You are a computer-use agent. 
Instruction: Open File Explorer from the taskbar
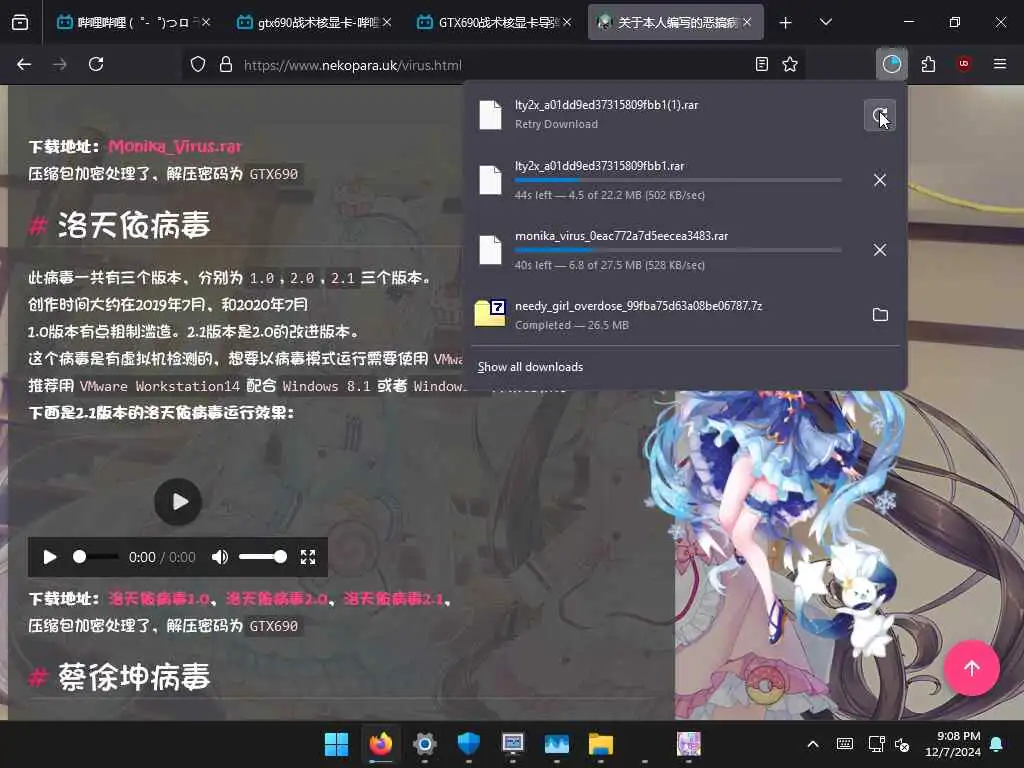pyautogui.click(x=600, y=744)
